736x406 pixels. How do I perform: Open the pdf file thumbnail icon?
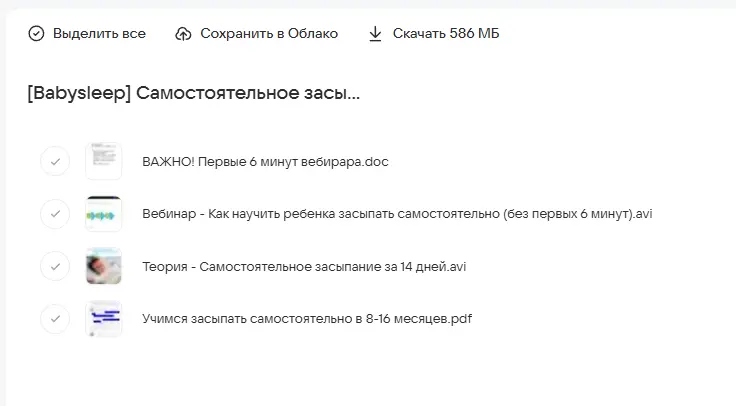tap(104, 319)
